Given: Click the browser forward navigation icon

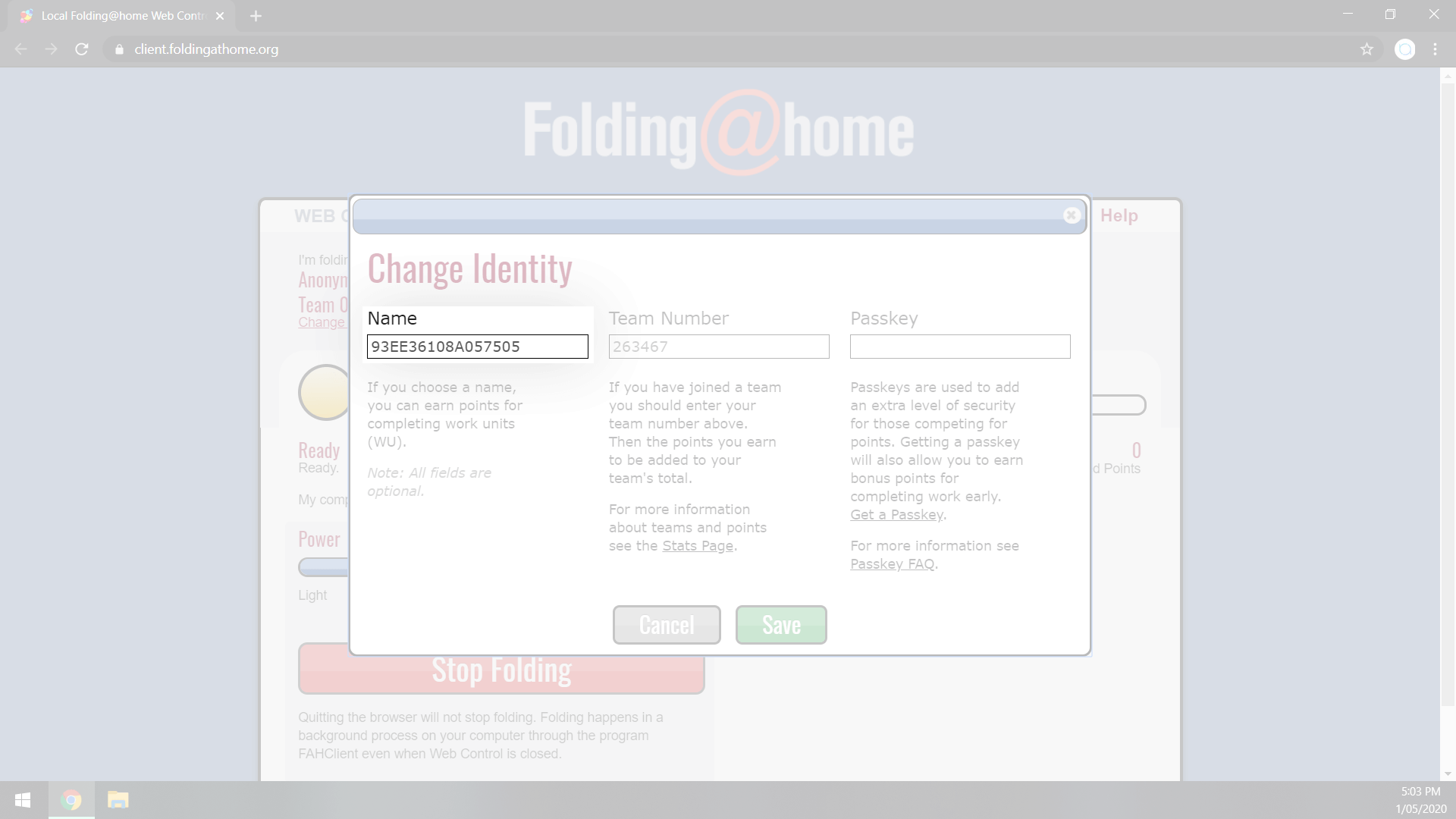Looking at the screenshot, I should [x=51, y=49].
